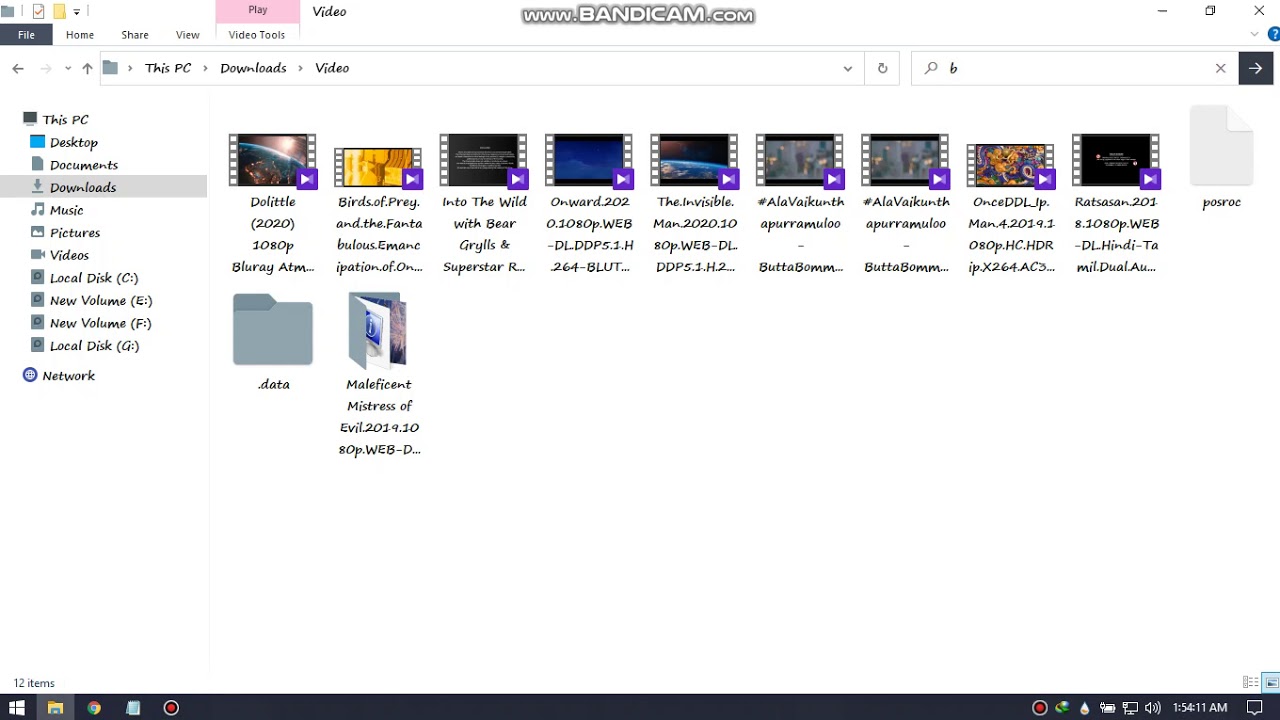This screenshot has width=1280, height=720.
Task: Select the OnceDDL_Ip.Man.4.2019 video file
Action: 1011,208
